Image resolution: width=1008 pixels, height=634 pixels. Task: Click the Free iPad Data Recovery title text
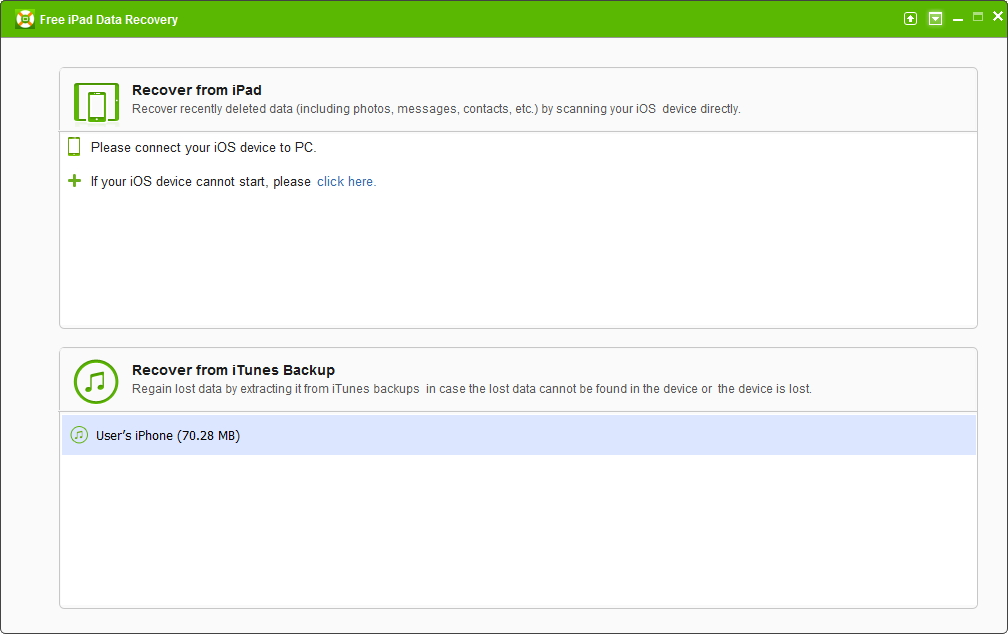[x=111, y=20]
